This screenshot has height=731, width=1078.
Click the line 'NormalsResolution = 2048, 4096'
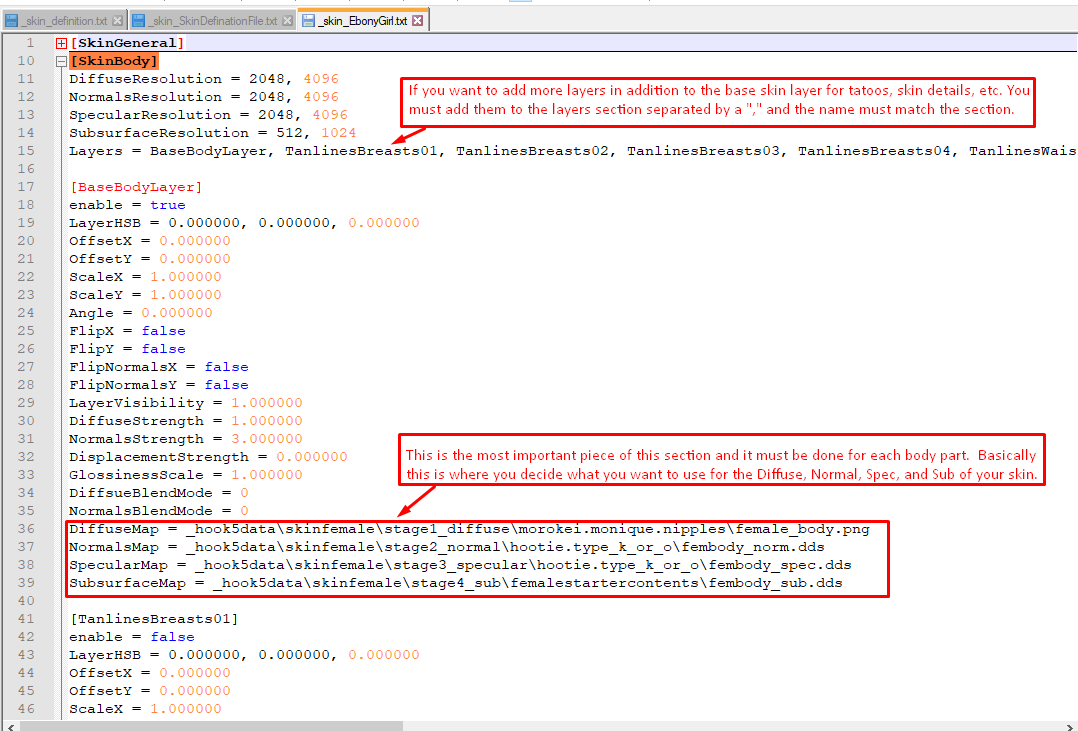coord(204,97)
